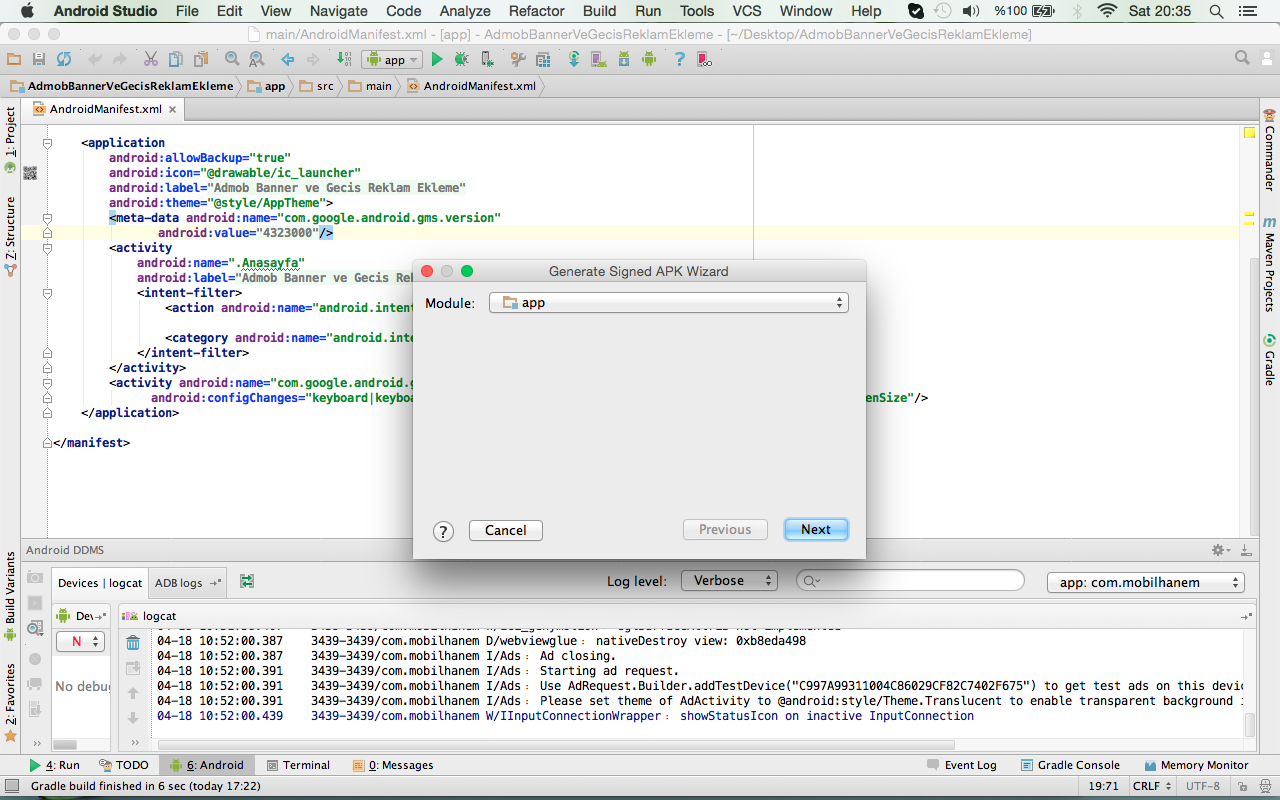Open the Analyze menu
1280x800 pixels.
pyautogui.click(x=465, y=11)
